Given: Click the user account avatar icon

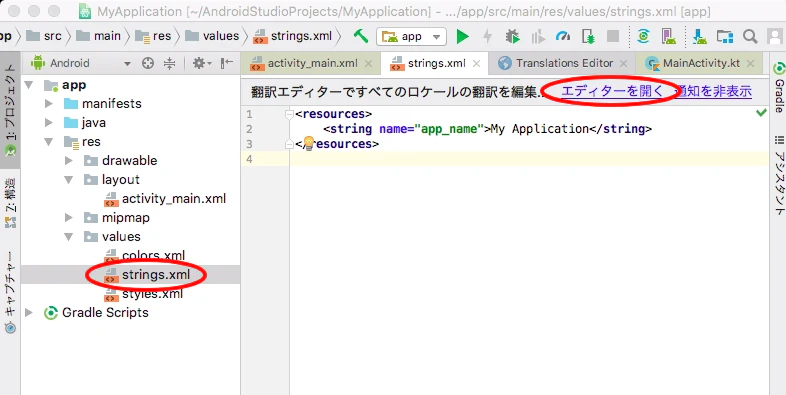Looking at the screenshot, I should click(x=775, y=36).
